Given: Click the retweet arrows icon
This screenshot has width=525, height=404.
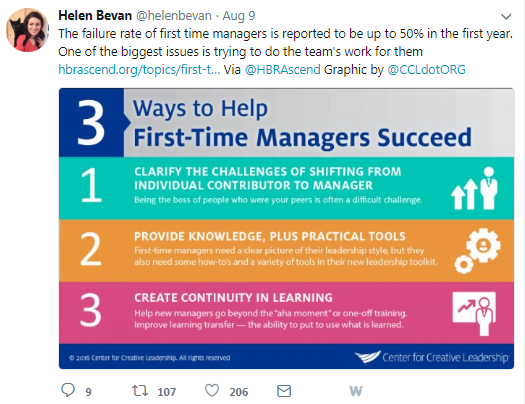Looking at the screenshot, I should pos(140,391).
